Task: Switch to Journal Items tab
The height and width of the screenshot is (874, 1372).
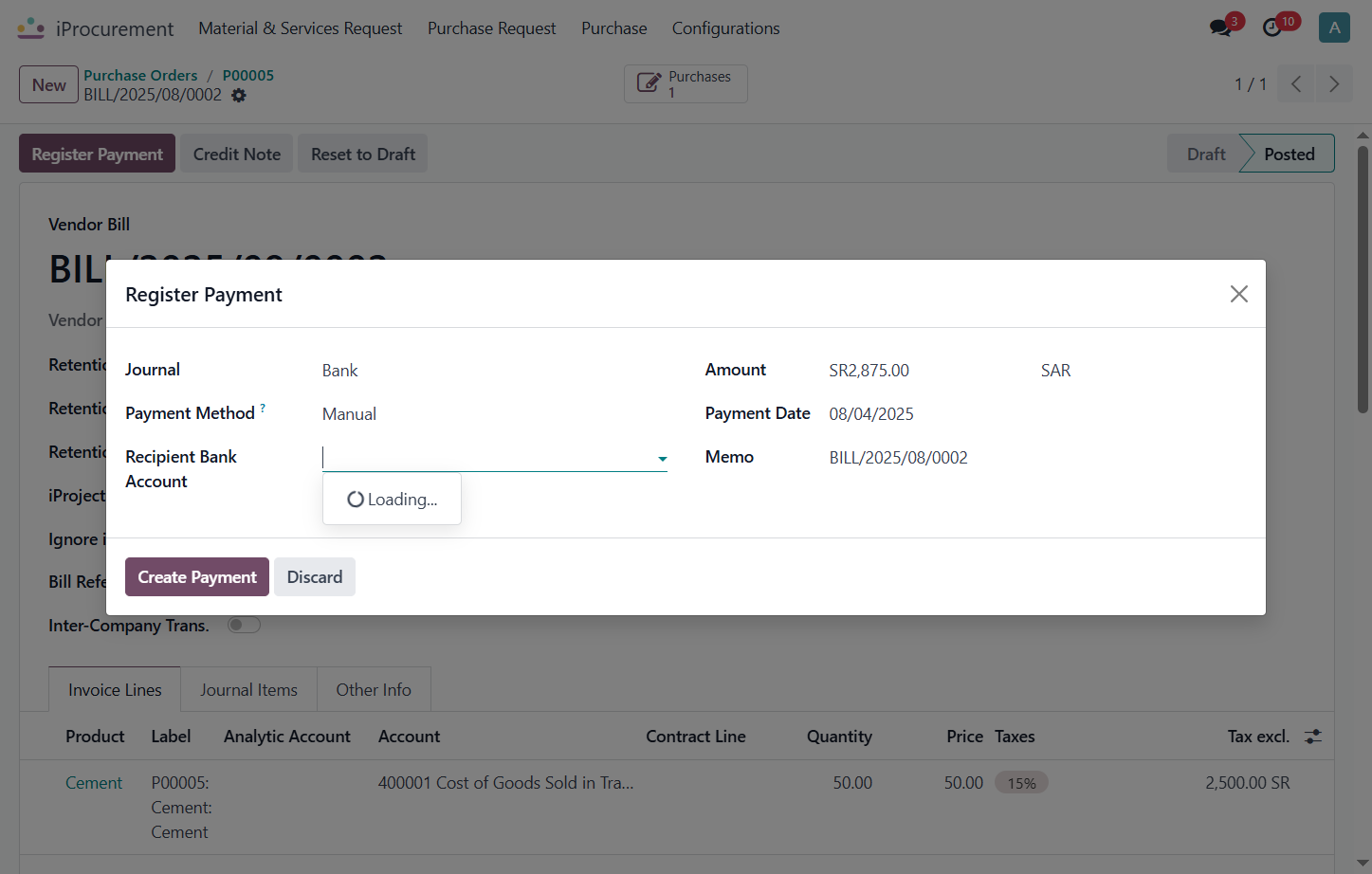Action: coord(248,689)
